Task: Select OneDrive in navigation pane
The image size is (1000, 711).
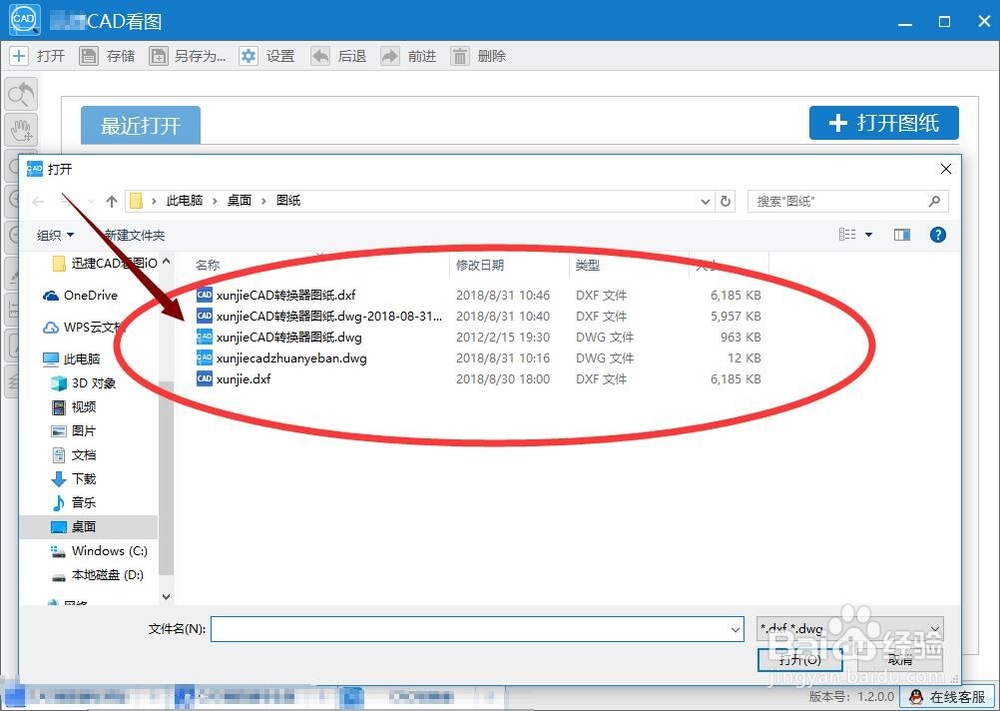Action: 91,295
